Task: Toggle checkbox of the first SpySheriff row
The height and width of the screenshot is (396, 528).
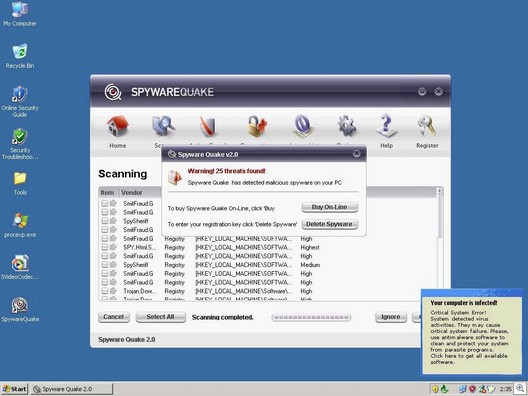Action: click(x=105, y=221)
